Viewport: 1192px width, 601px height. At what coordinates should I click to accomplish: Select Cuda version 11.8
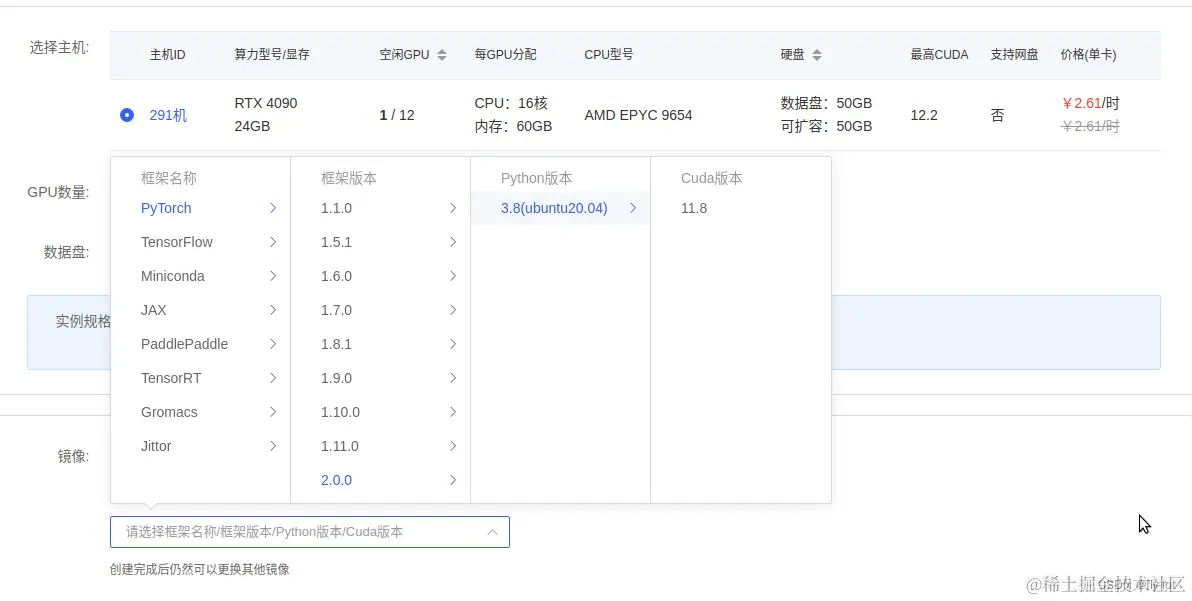click(694, 208)
